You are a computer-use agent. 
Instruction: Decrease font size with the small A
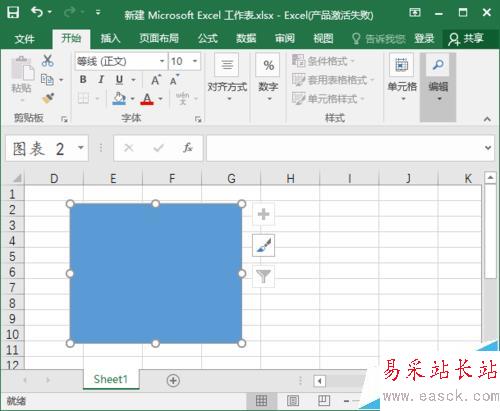coord(174,80)
